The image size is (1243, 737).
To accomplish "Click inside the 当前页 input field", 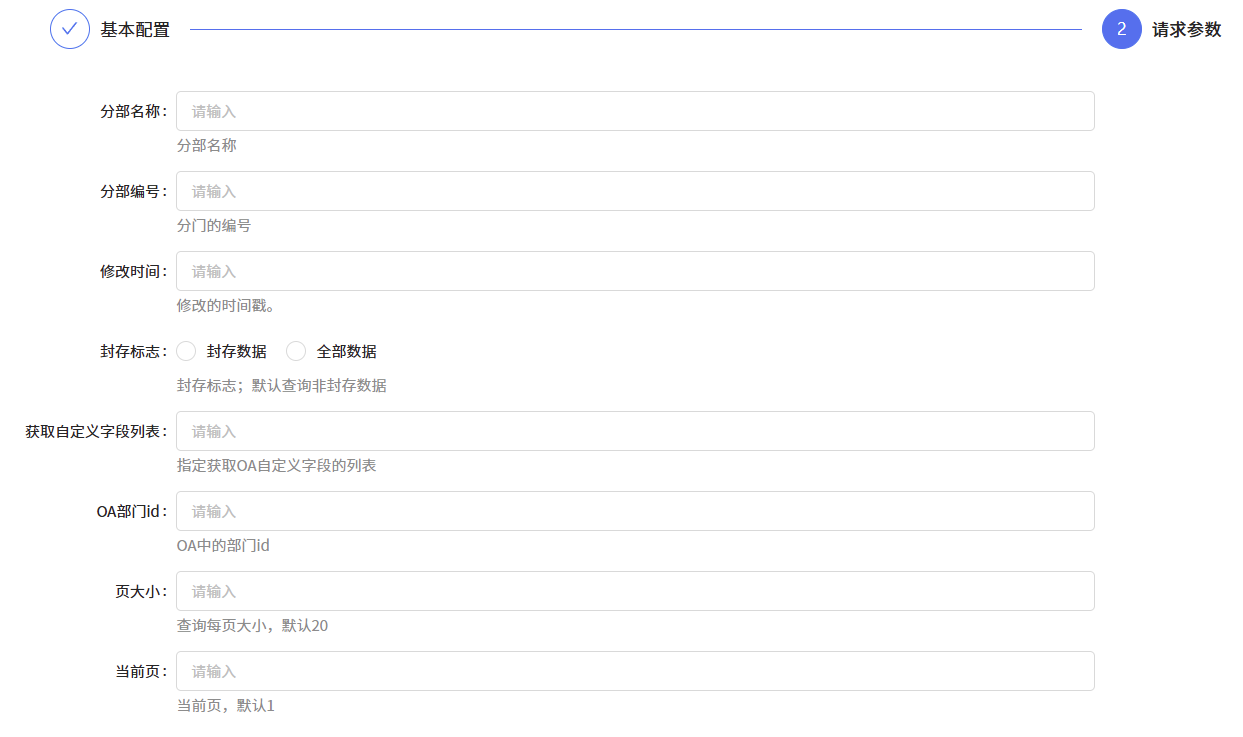I will pyautogui.click(x=635, y=671).
